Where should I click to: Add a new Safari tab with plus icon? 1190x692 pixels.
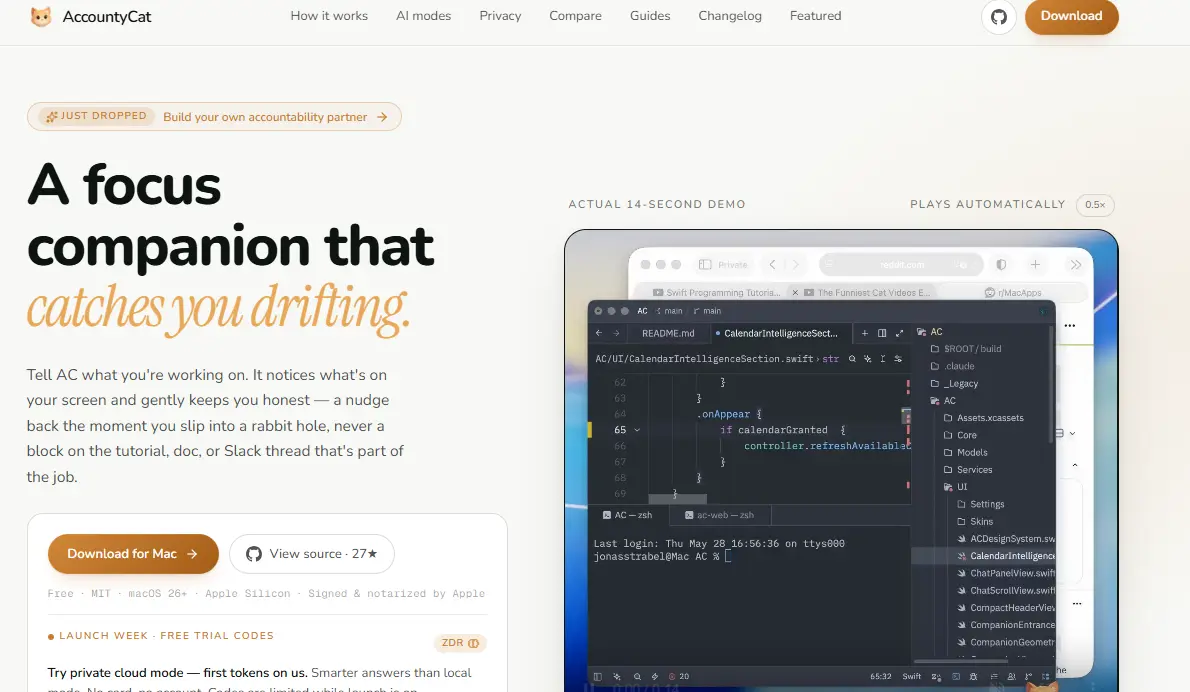[x=1035, y=264]
